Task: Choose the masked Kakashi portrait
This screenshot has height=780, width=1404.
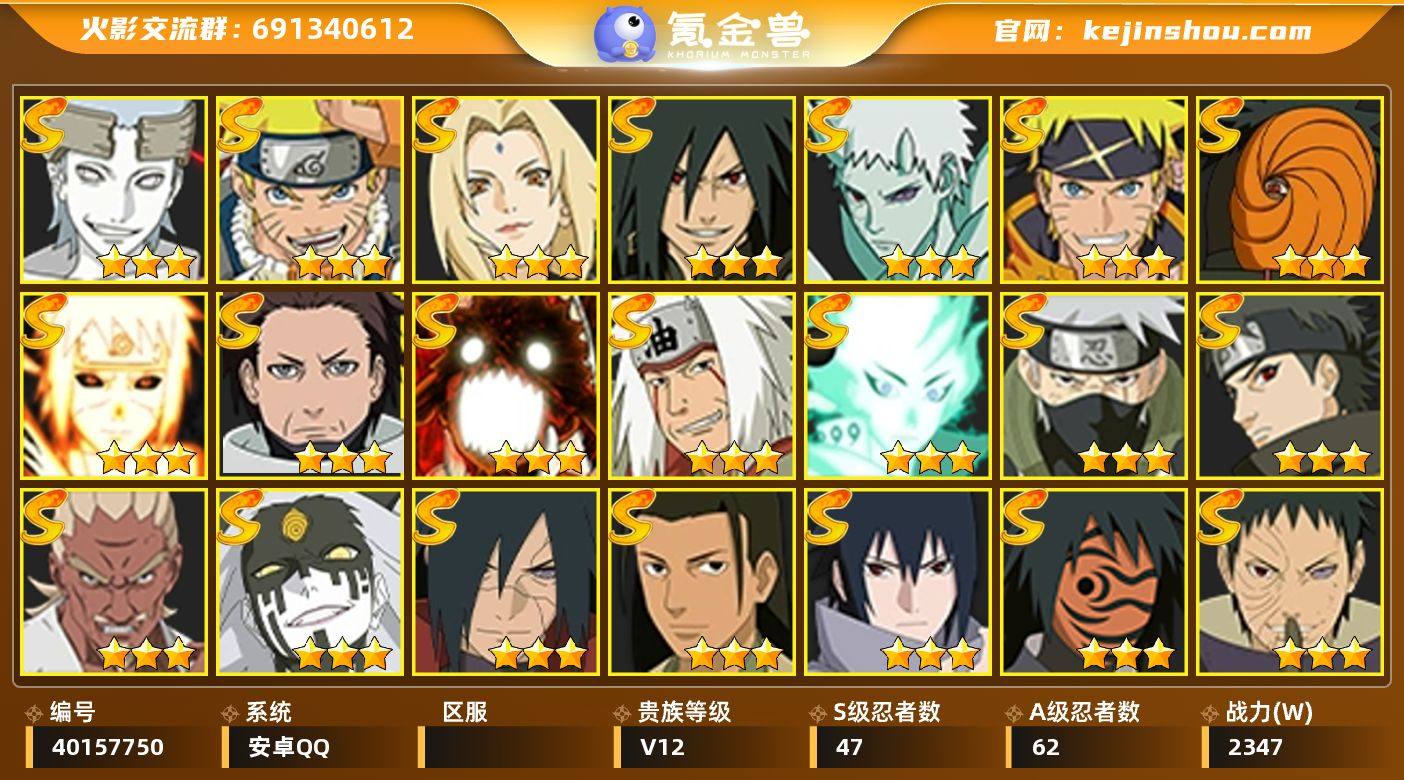Action: click(x=1094, y=385)
